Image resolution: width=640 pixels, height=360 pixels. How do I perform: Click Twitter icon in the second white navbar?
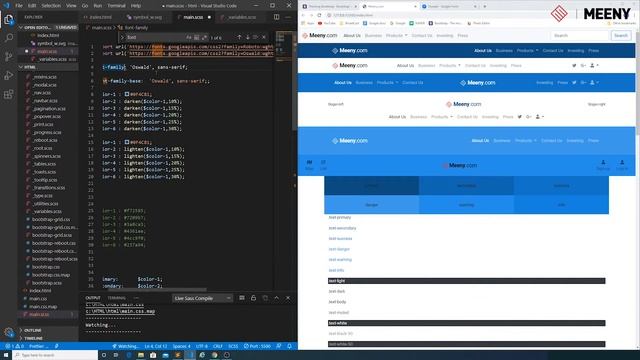(574, 66)
